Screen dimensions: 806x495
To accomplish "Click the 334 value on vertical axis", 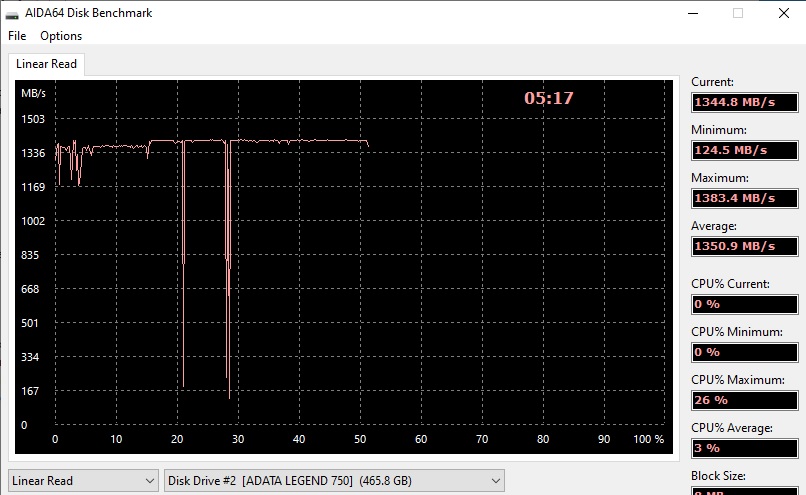I will pos(30,357).
